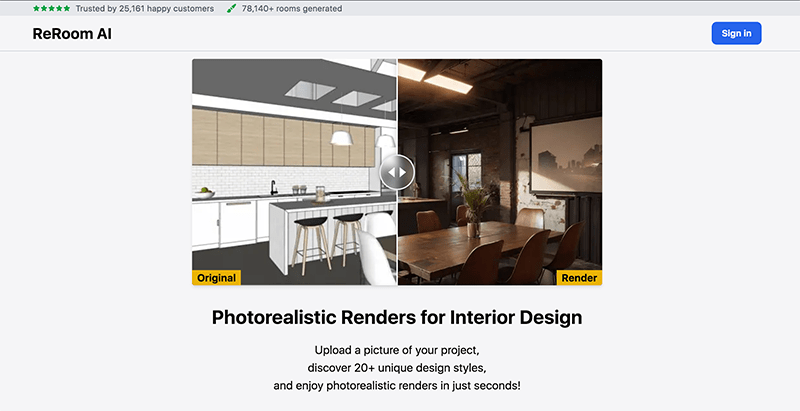Image resolution: width=800 pixels, height=411 pixels.
Task: Click the "Photorealistic Renders for Interior Design" heading
Action: [397, 318]
